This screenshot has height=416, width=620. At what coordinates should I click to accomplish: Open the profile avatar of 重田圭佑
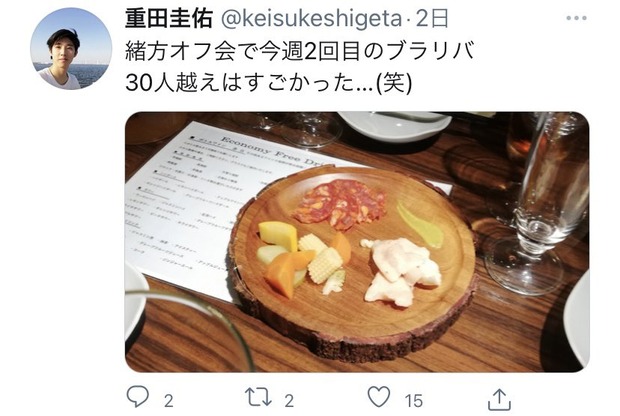71,49
